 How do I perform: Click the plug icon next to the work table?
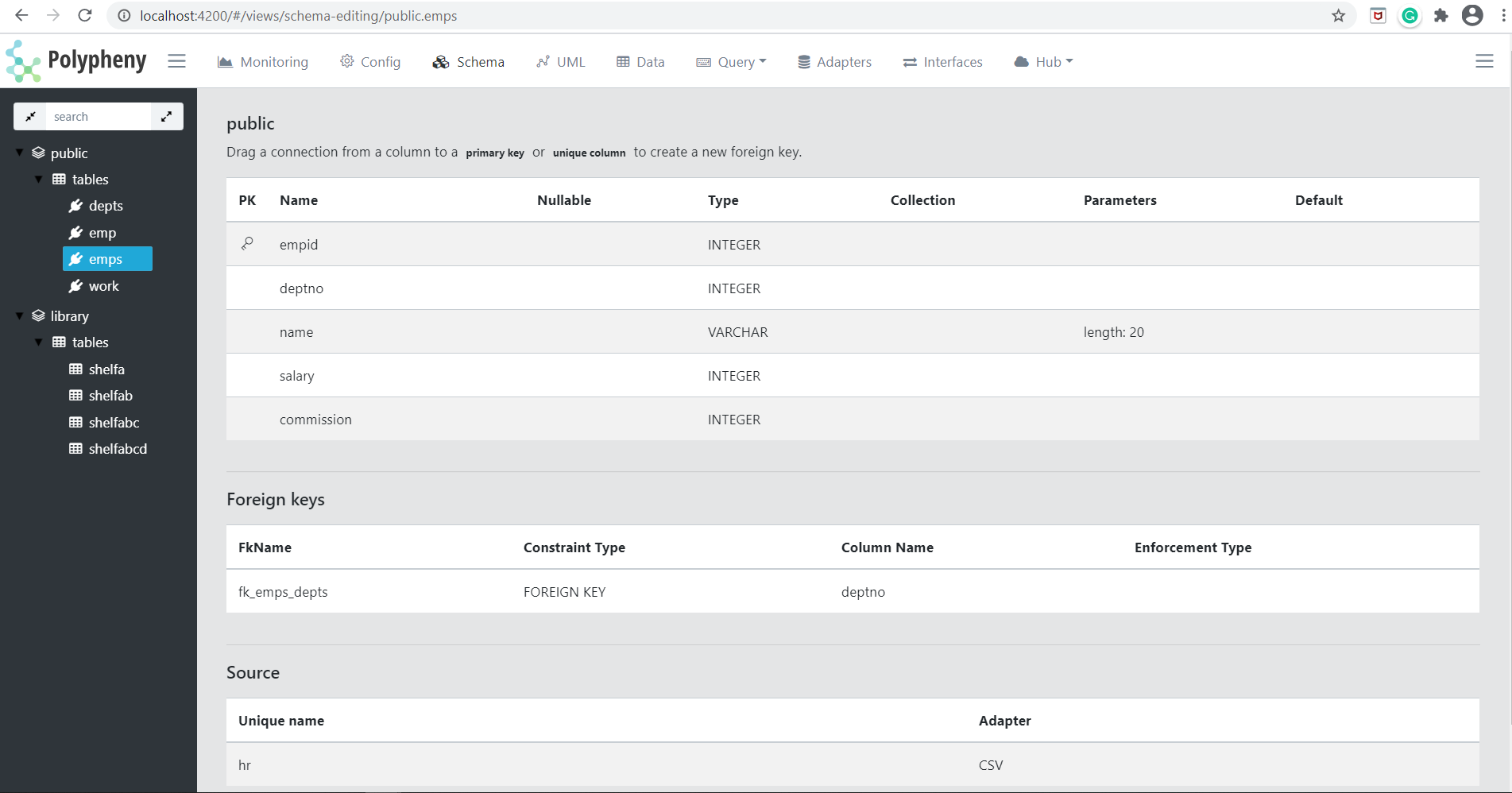coord(76,285)
